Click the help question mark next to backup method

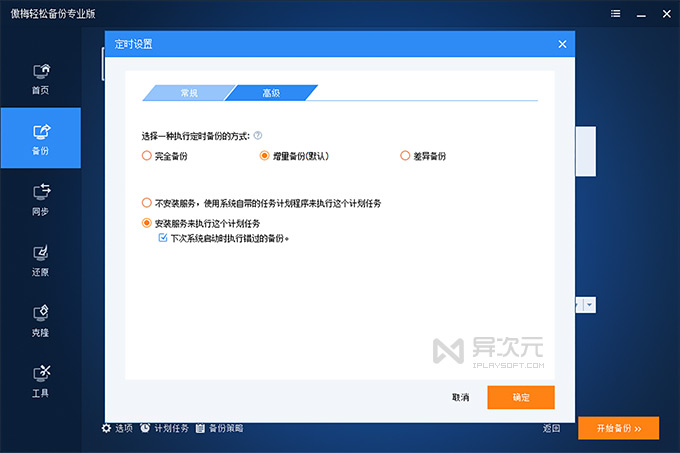coord(258,136)
